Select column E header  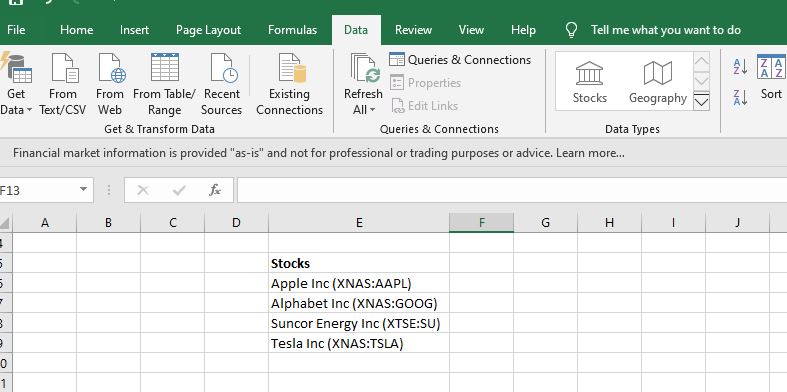click(359, 223)
